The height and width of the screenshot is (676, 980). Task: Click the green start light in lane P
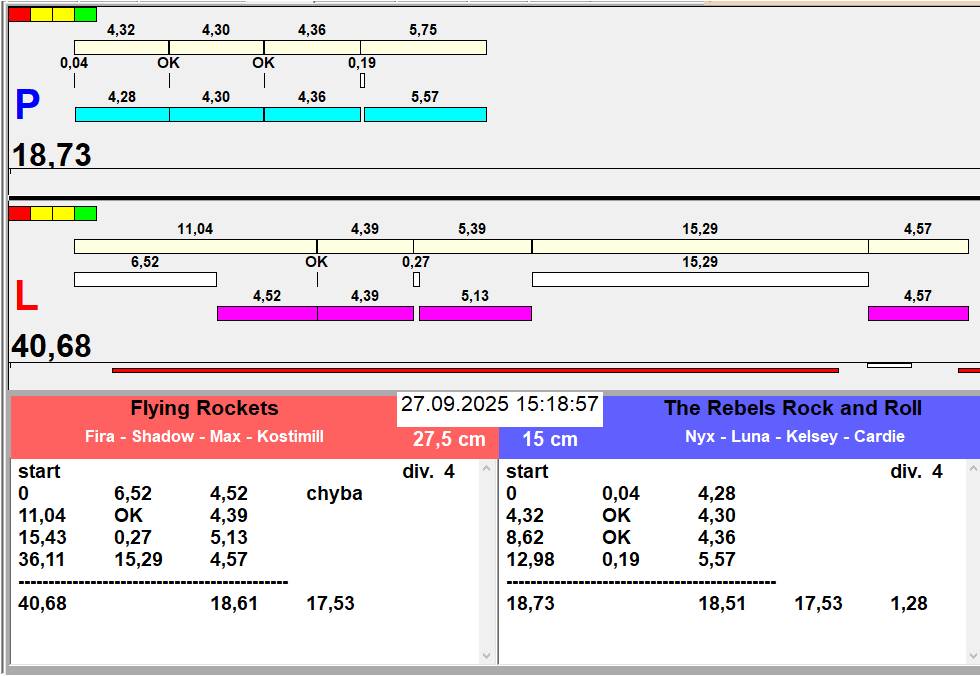86,14
